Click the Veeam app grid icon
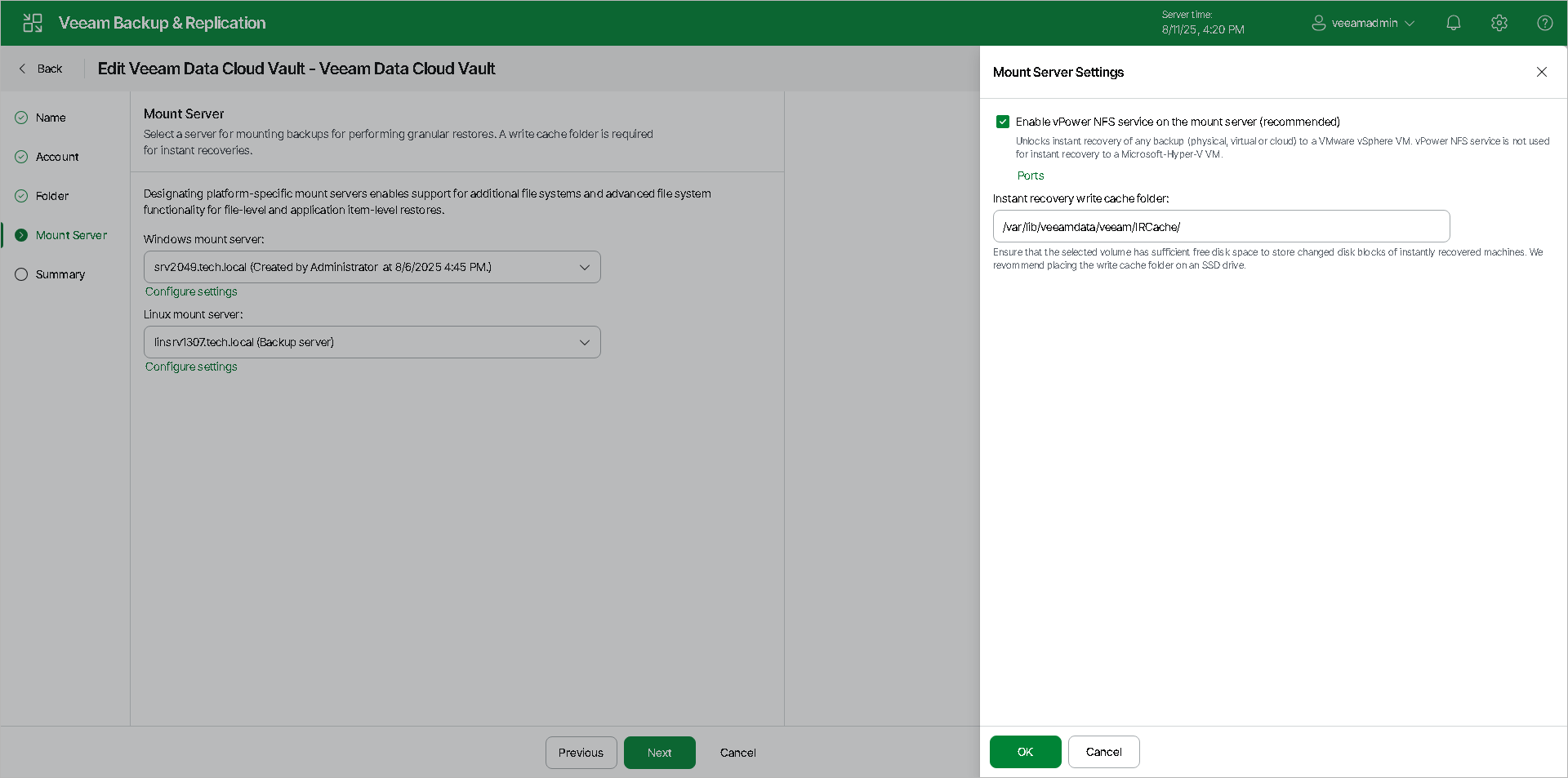Image resolution: width=1568 pixels, height=778 pixels. 33,23
